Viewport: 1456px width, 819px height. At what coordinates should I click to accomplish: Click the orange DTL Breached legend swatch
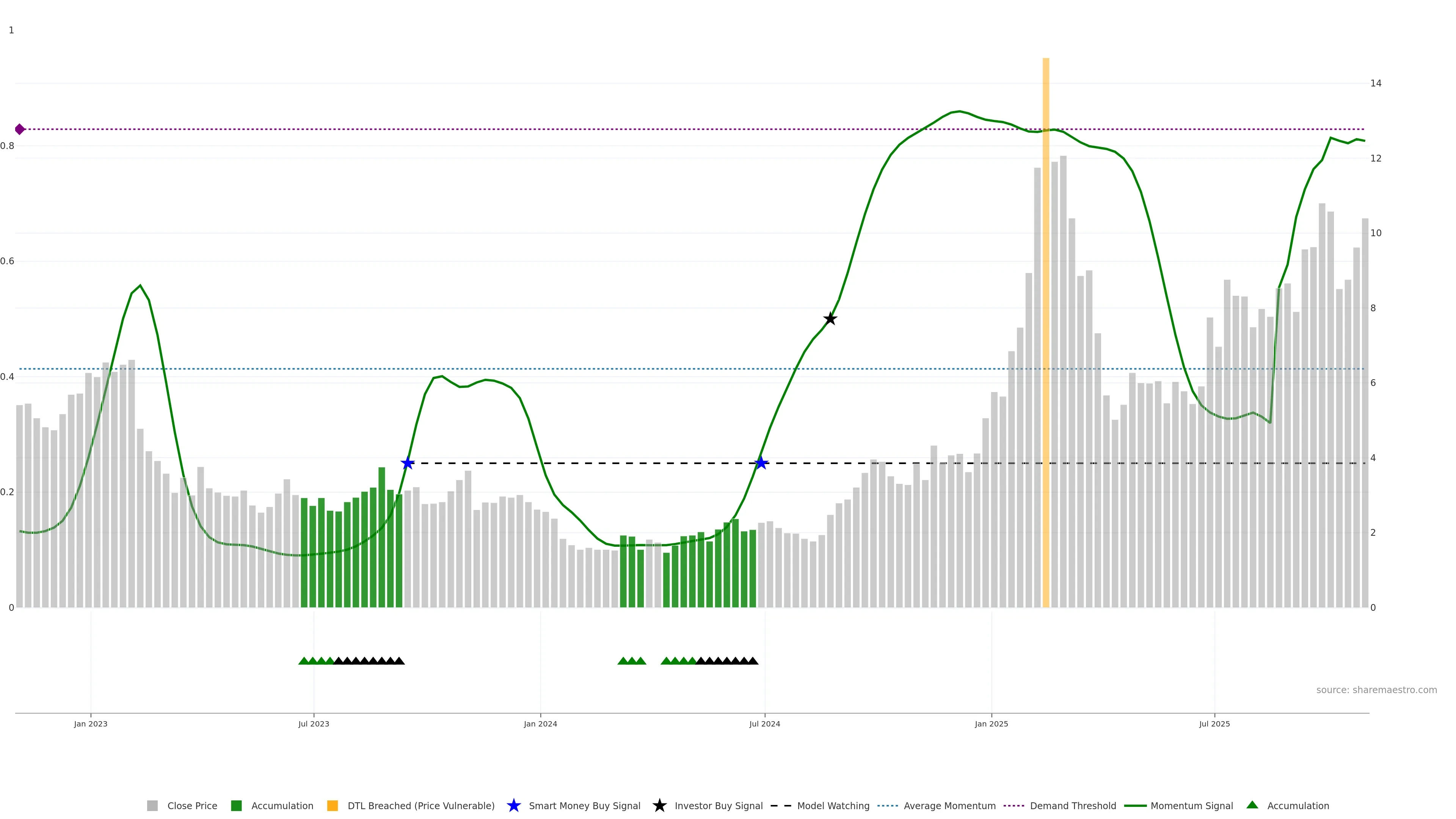333,806
